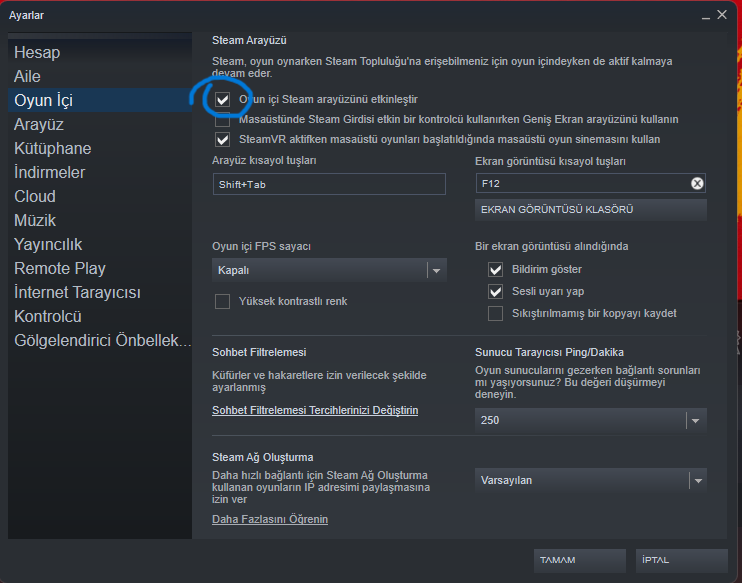Cancel changes with İPTAL button
This screenshot has width=742, height=583.
click(x=681, y=560)
